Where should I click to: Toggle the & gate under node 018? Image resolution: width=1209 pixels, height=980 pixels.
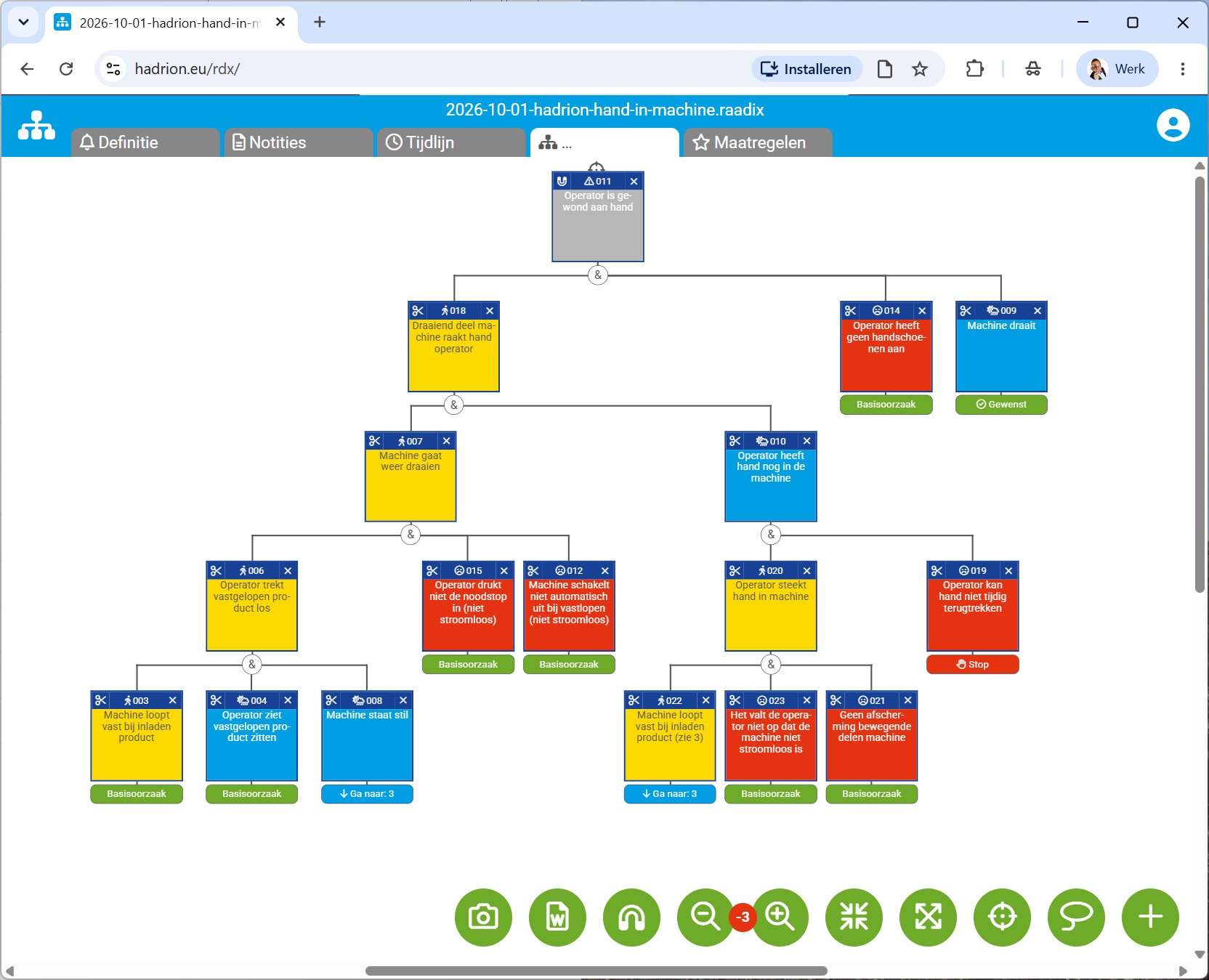click(454, 405)
